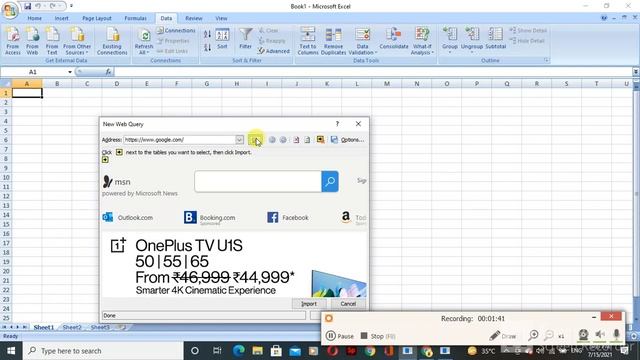Click recorder zoom in magnifier
The width and height of the screenshot is (640, 360).
(533, 336)
